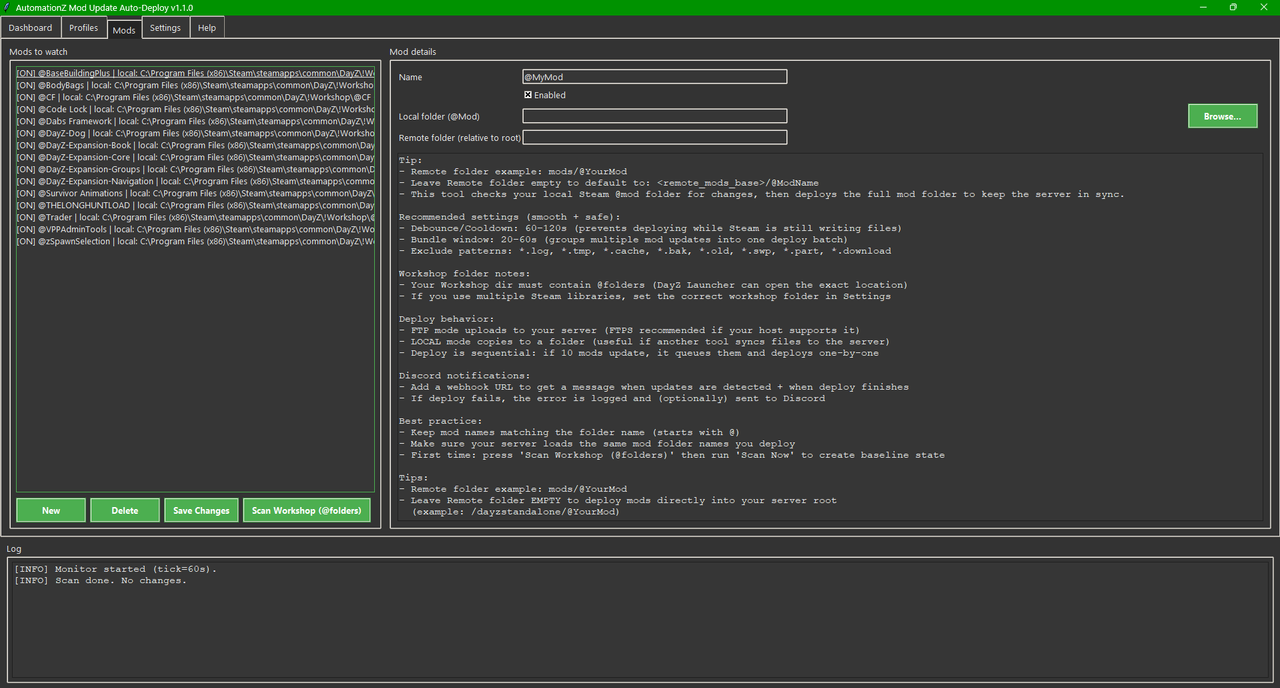Select @Survivor Animations mod row
The image size is (1280, 688).
(x=196, y=193)
